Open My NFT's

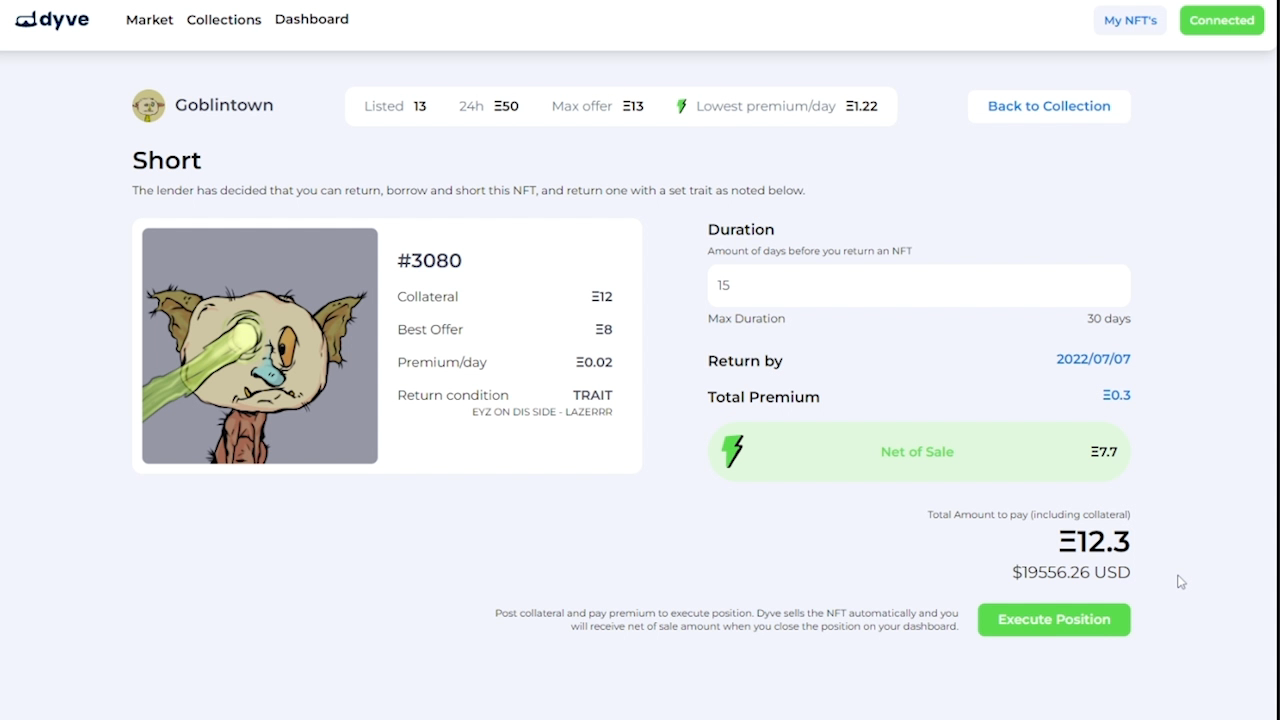[1130, 20]
